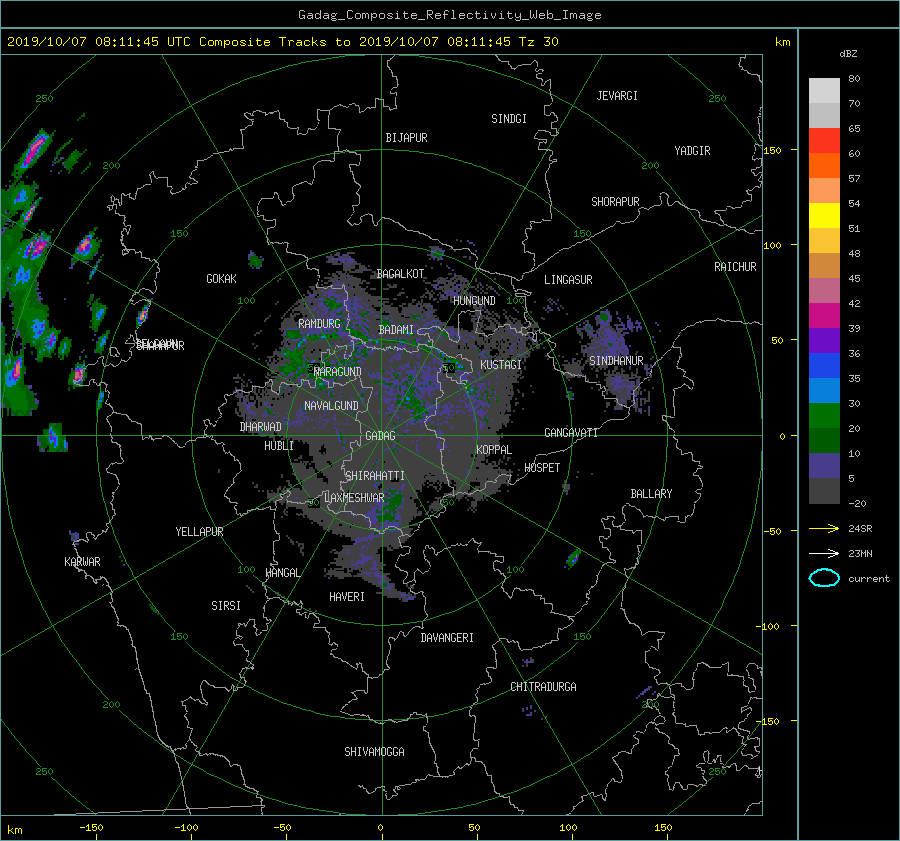Screen dimensions: 900x841
Task: Click the YELLAPUR city label
Action: [199, 532]
